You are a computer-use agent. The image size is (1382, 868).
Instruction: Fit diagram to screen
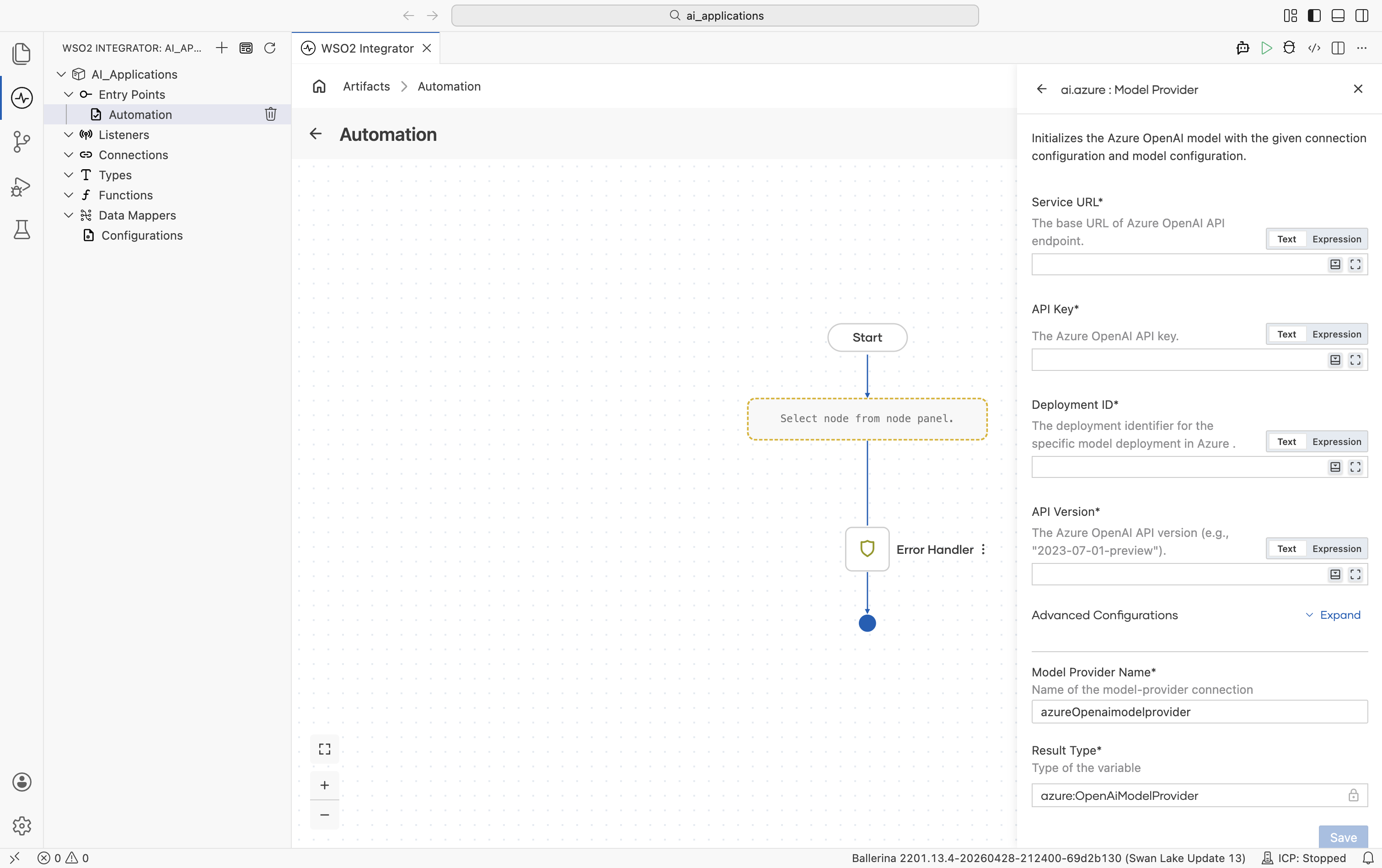(325, 749)
